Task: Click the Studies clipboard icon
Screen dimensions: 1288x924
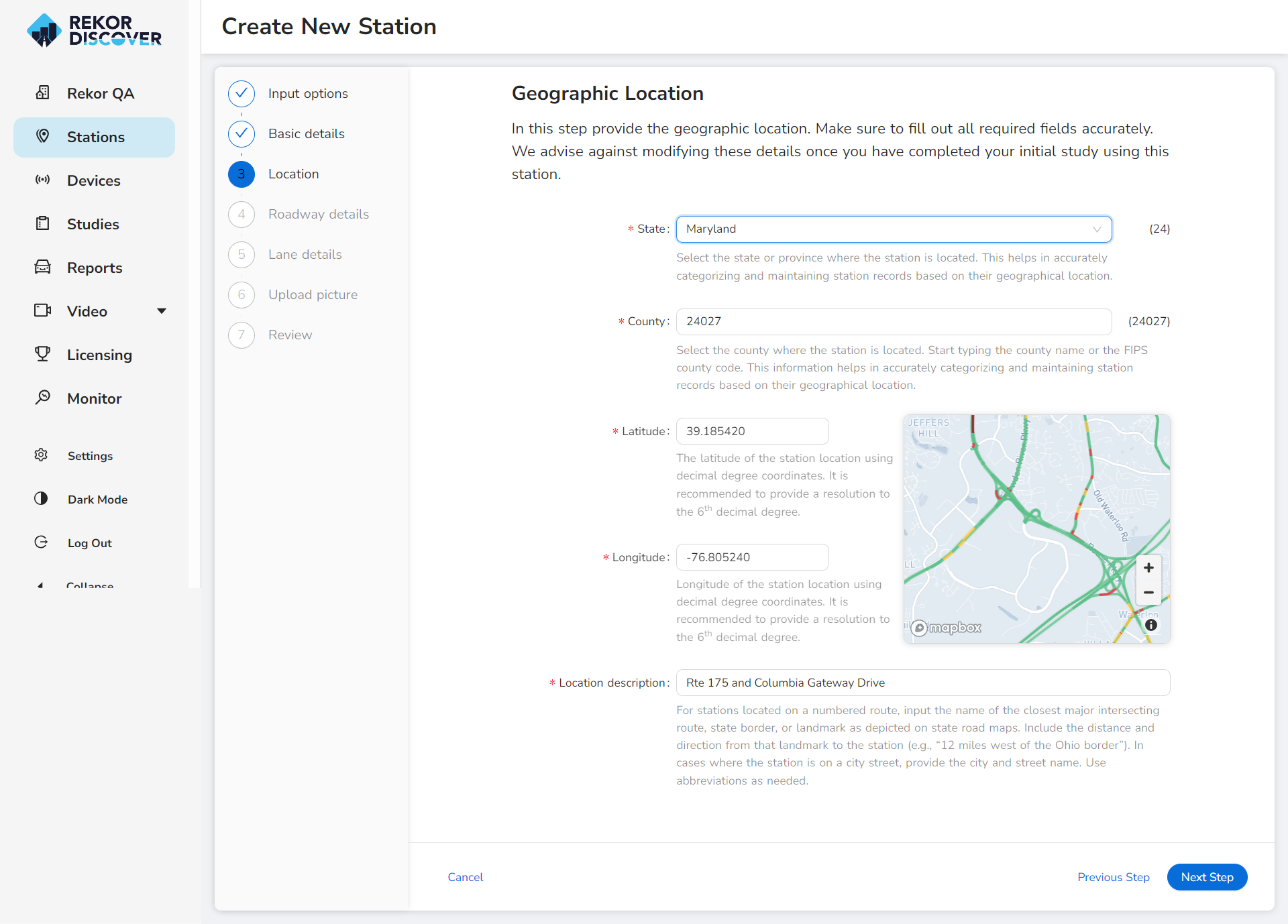Action: (x=43, y=223)
